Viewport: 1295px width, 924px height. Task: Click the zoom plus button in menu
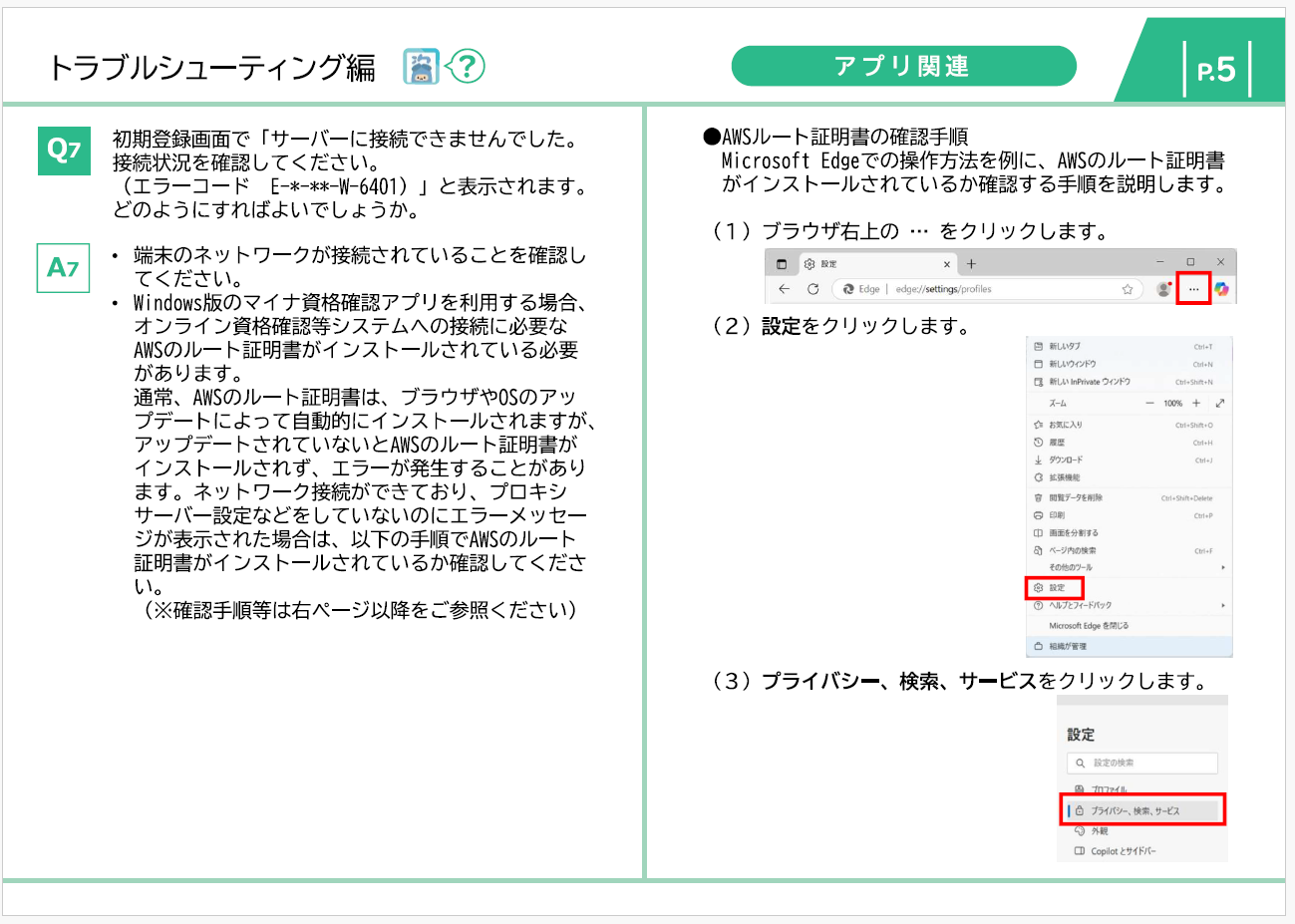(x=1196, y=404)
